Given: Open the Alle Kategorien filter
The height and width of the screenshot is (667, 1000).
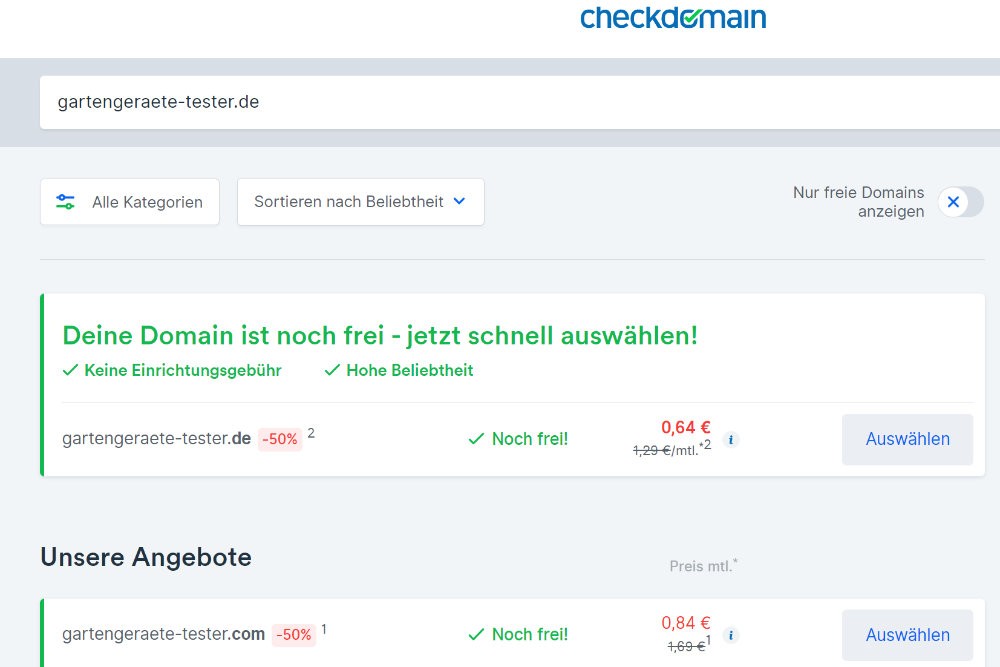Looking at the screenshot, I should pyautogui.click(x=130, y=202).
